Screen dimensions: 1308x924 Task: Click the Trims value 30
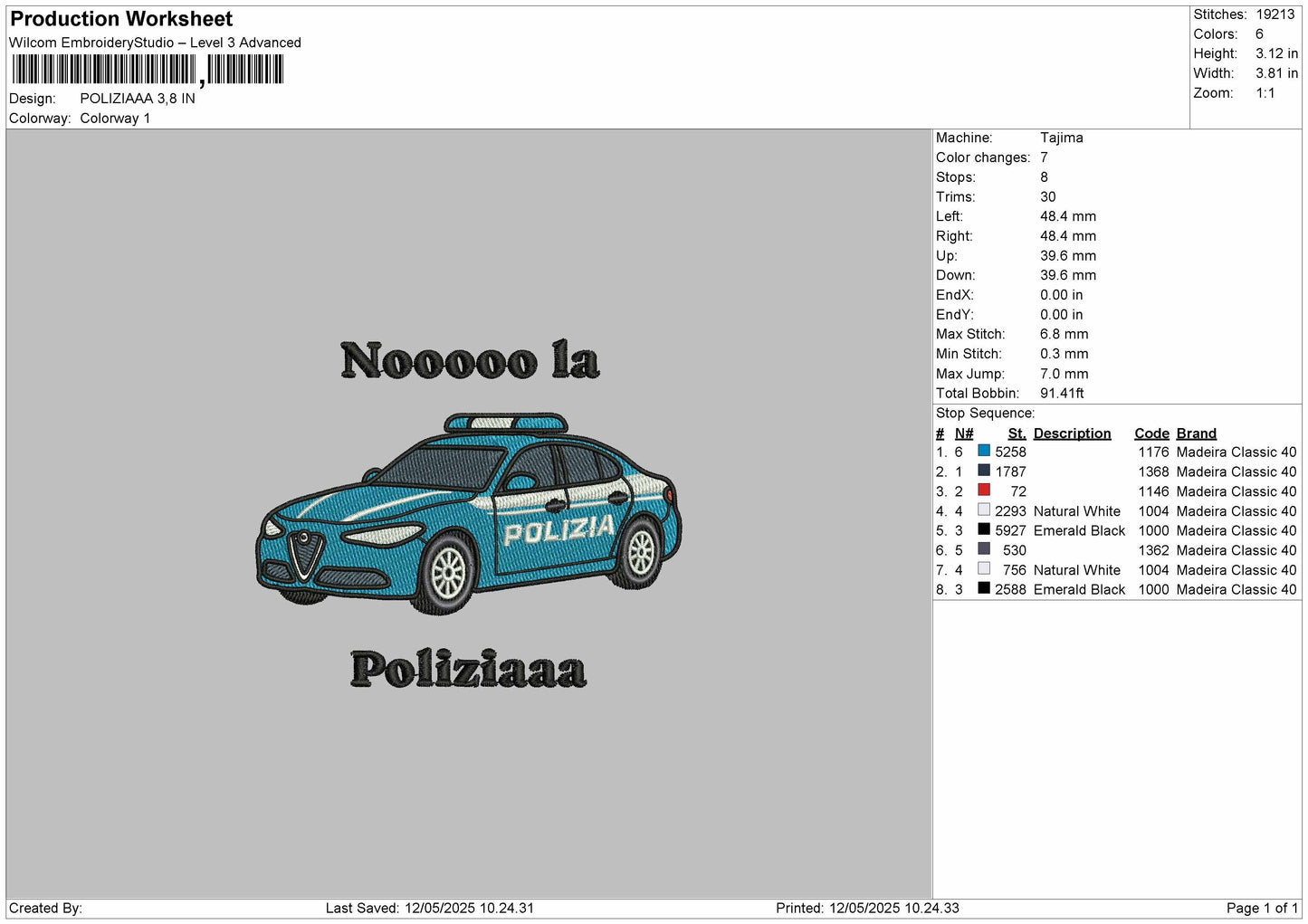(x=1047, y=196)
